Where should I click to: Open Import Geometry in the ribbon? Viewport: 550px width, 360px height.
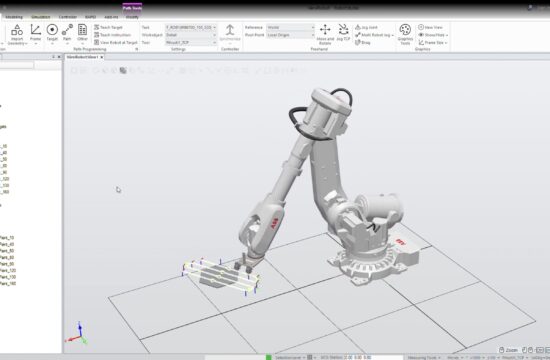click(17, 34)
